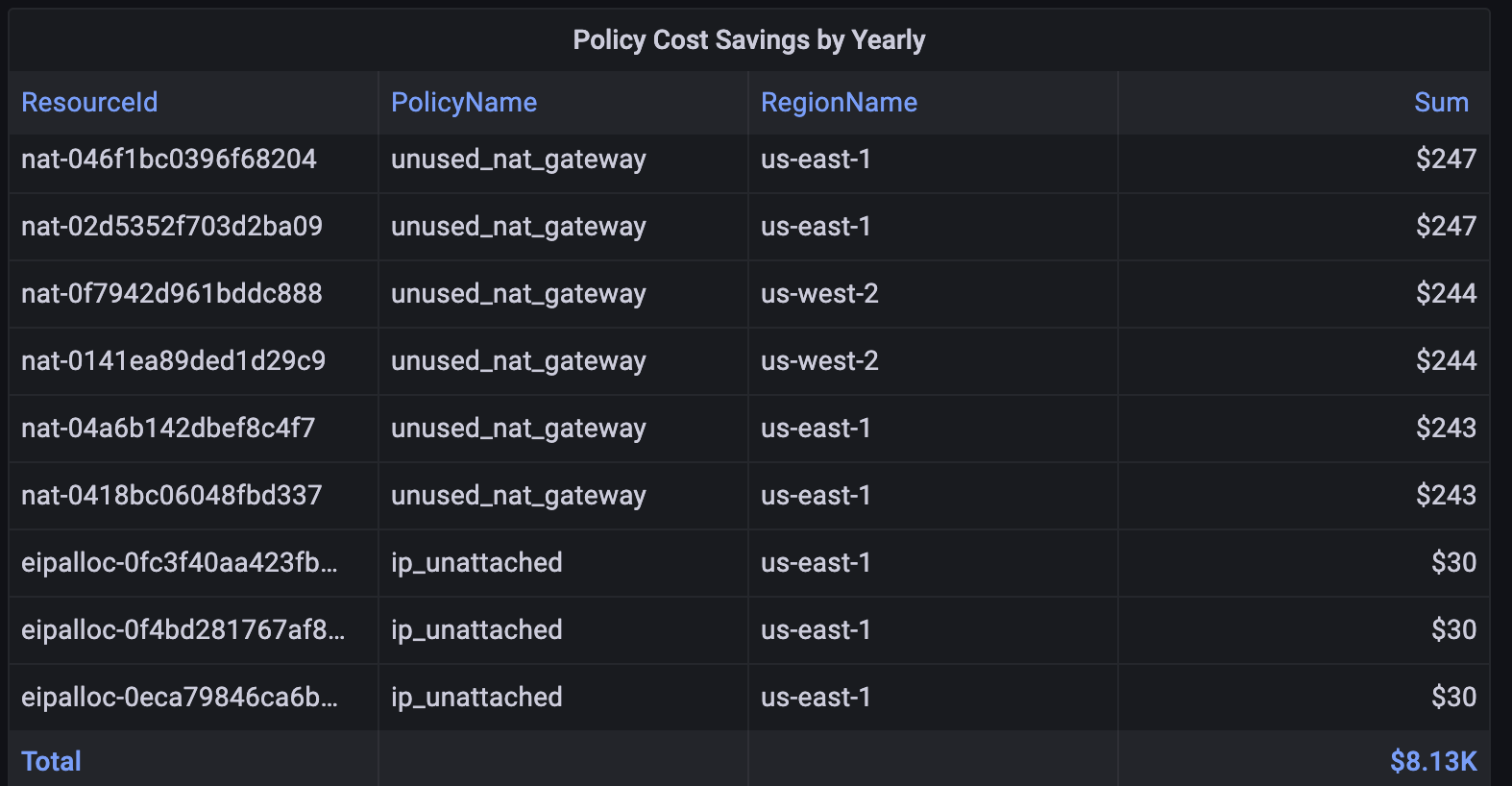Select the truncated eipalloc-0fc3f40aa423fb resource cell
The height and width of the screenshot is (786, 1512).
click(180, 563)
